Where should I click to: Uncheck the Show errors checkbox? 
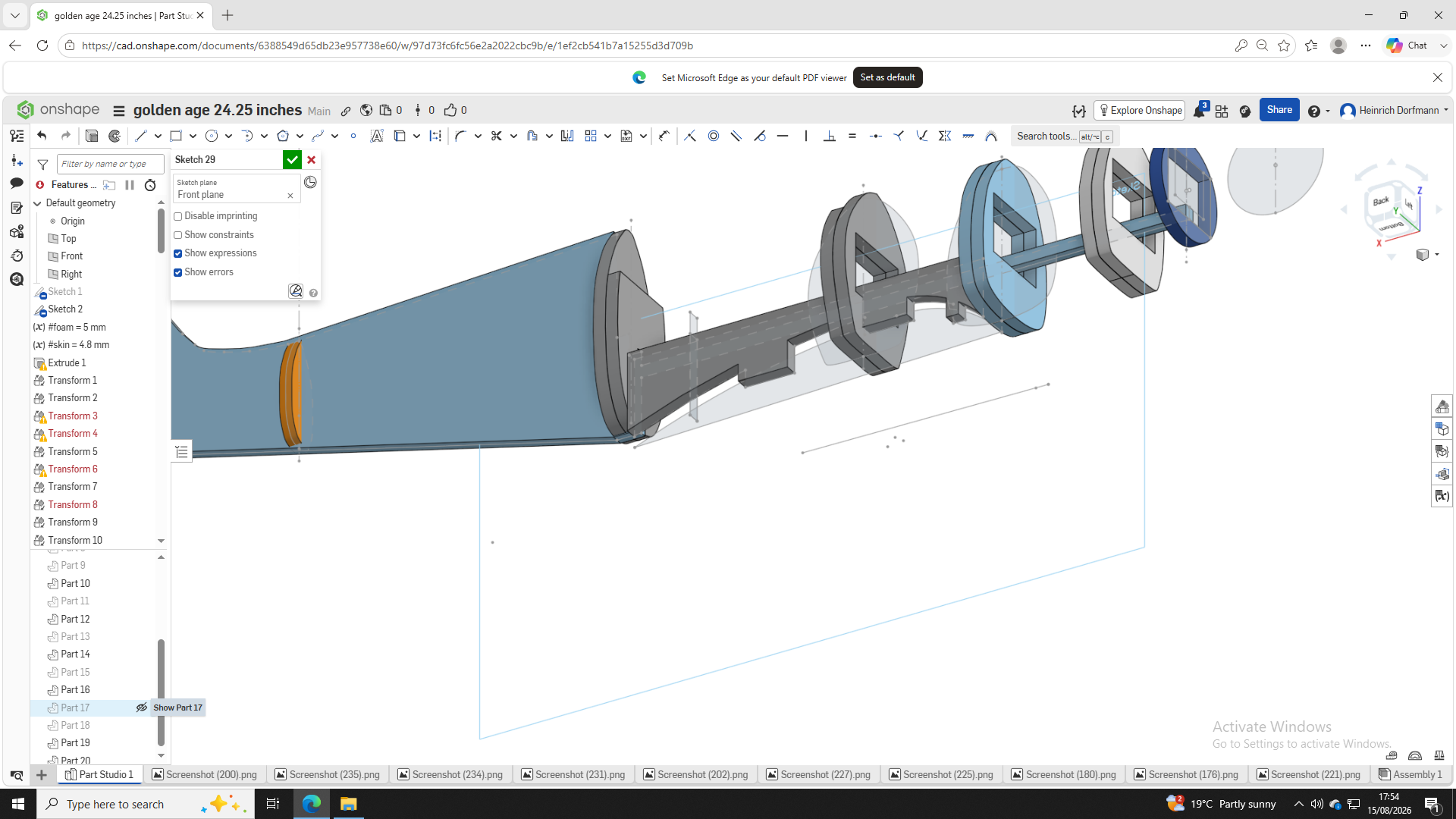[x=178, y=272]
